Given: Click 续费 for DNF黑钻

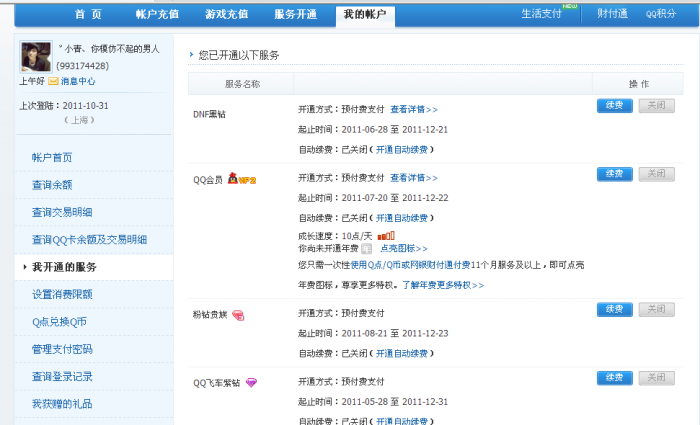Looking at the screenshot, I should [615, 105].
